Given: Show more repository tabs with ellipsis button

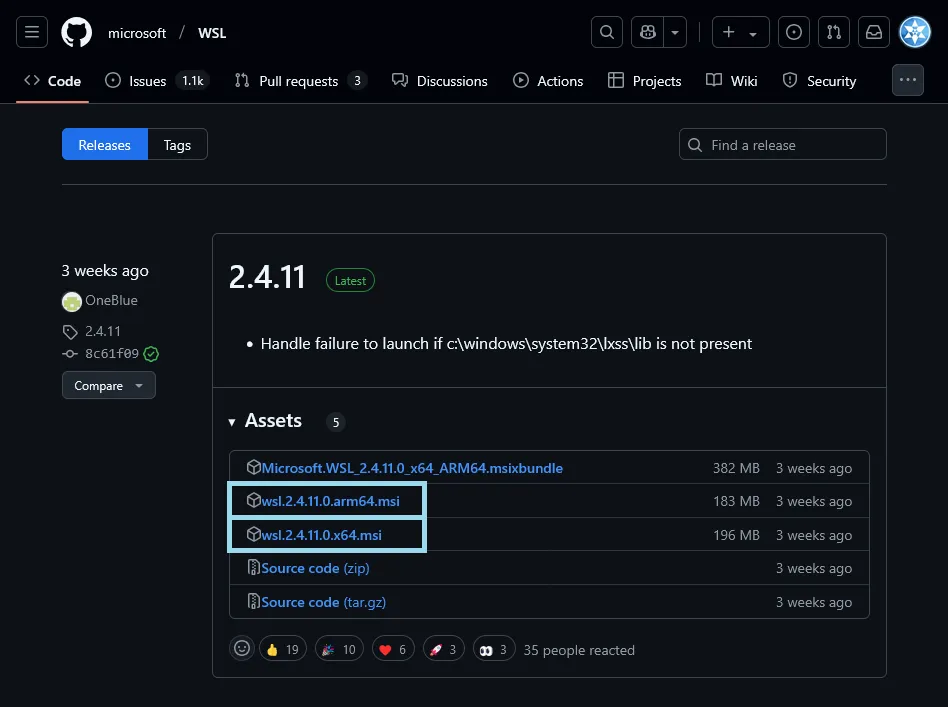Looking at the screenshot, I should 907,80.
